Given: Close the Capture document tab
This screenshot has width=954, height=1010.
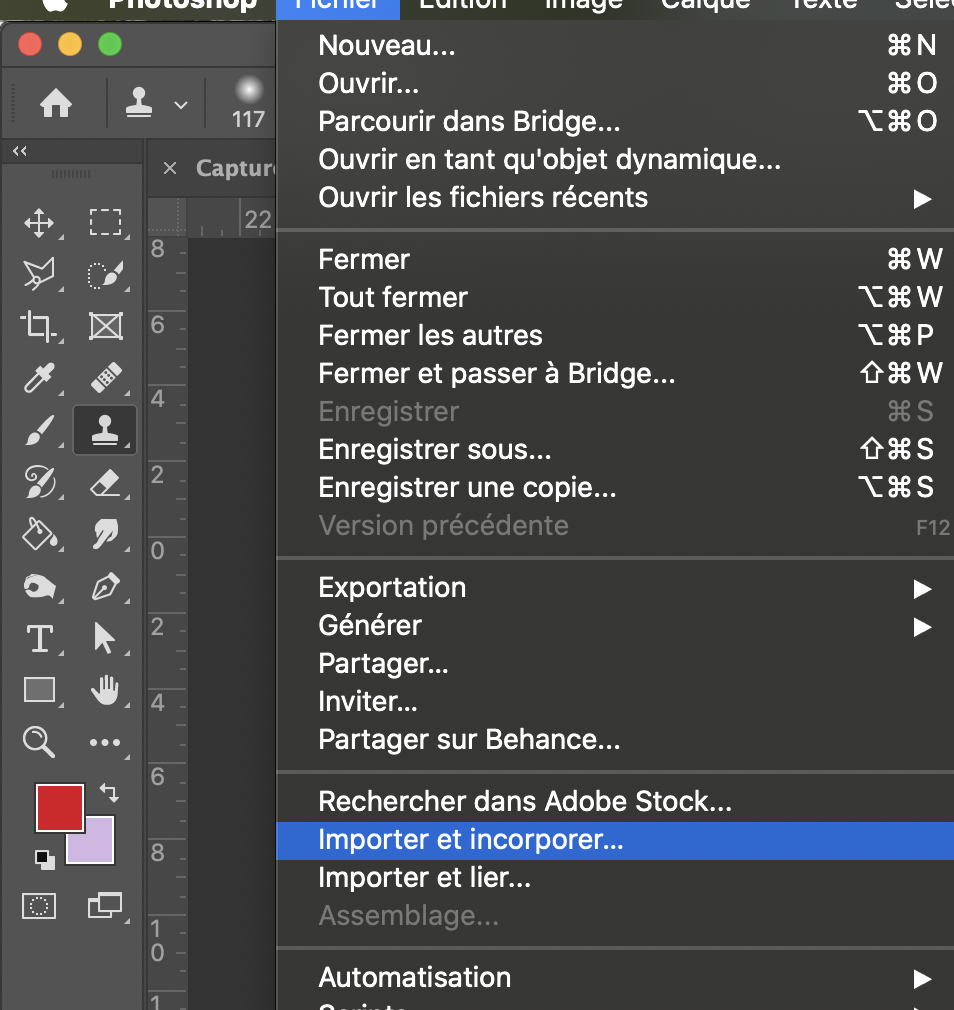Looking at the screenshot, I should [x=170, y=168].
